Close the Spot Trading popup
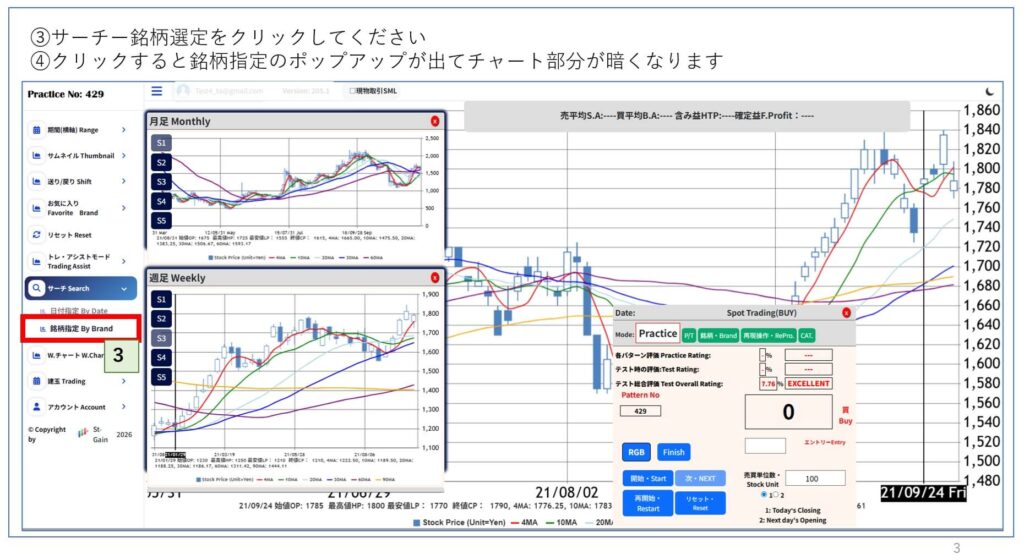Screen dimensions: 1024x560 [847, 313]
